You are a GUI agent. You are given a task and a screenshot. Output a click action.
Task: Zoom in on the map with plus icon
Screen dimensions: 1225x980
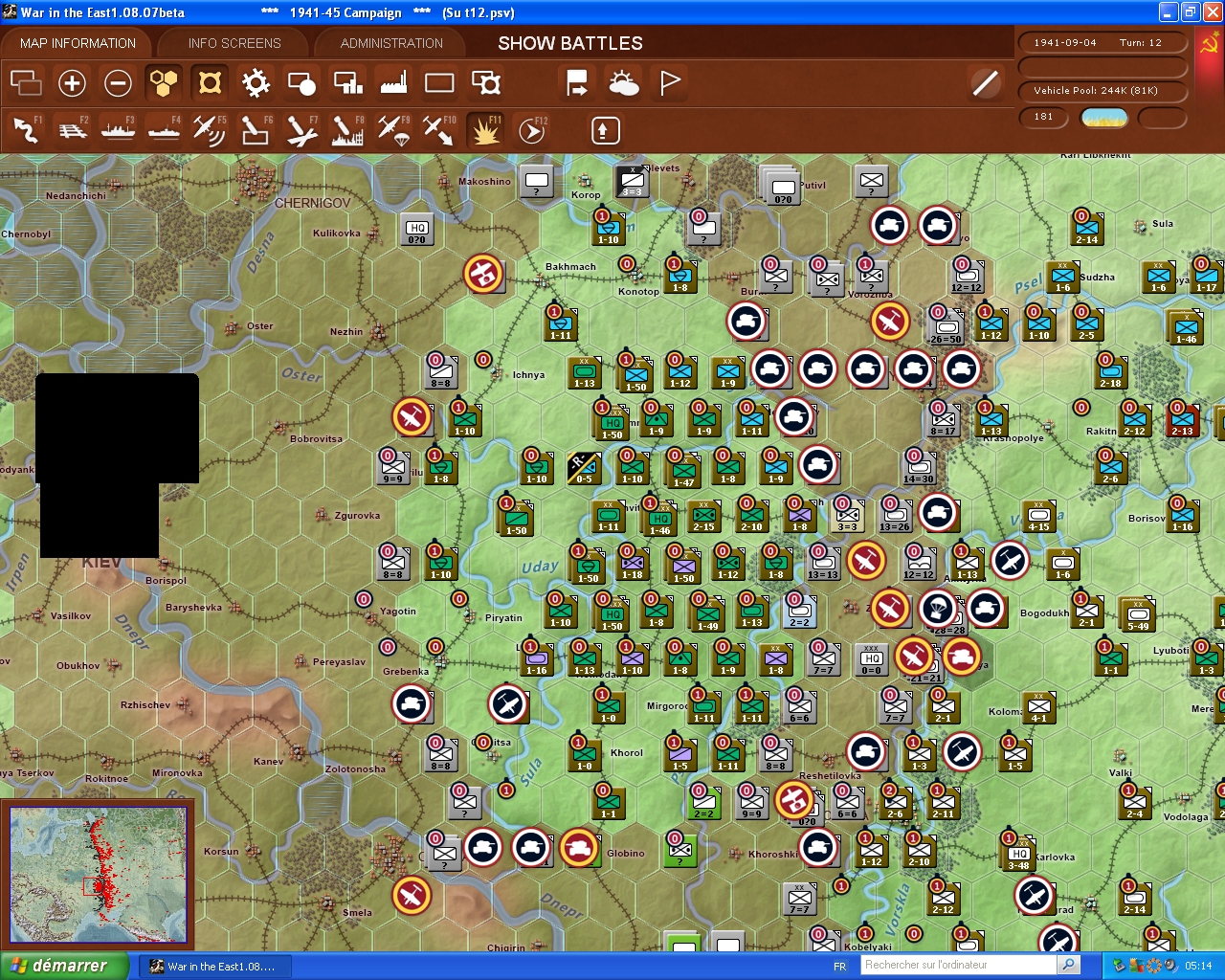tap(72, 84)
